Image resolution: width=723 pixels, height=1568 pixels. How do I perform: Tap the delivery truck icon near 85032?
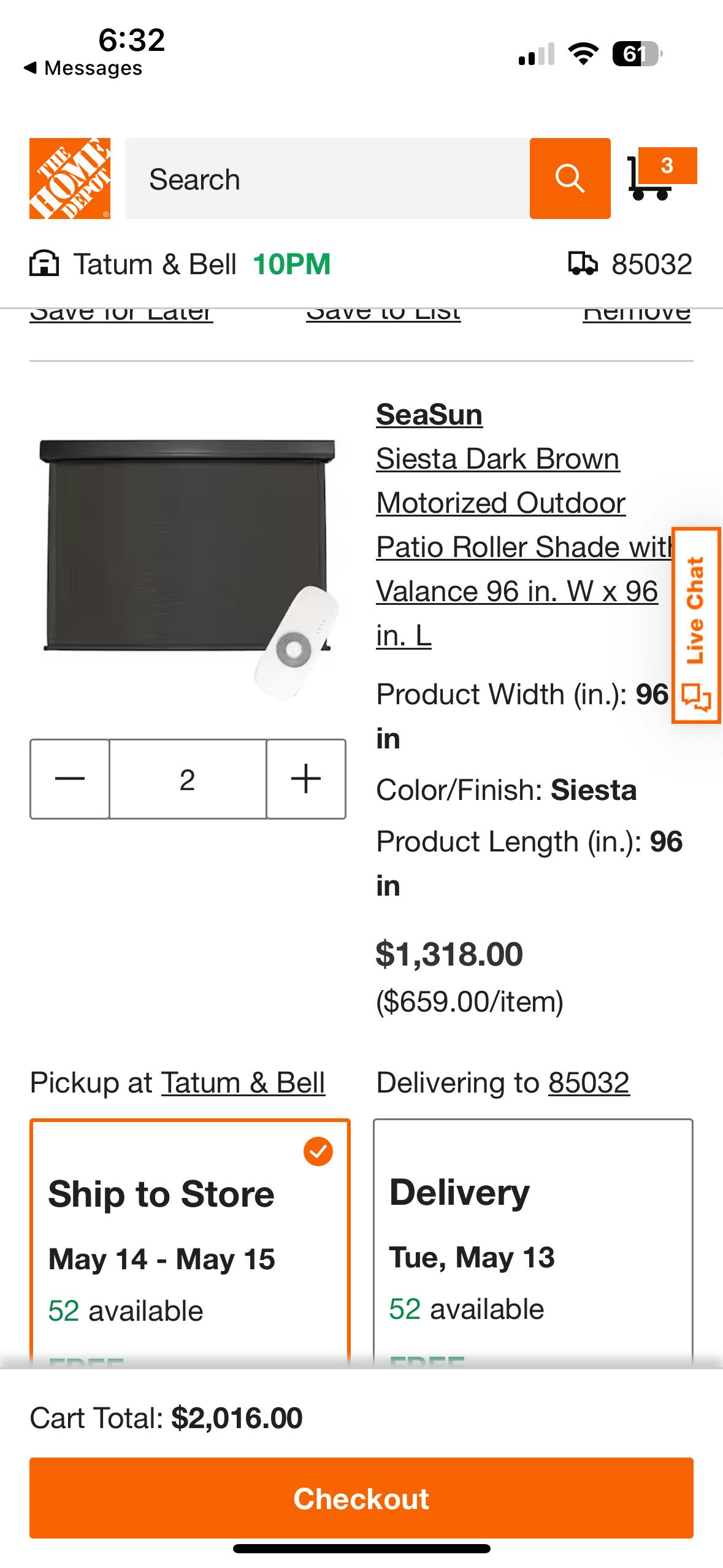tap(582, 264)
